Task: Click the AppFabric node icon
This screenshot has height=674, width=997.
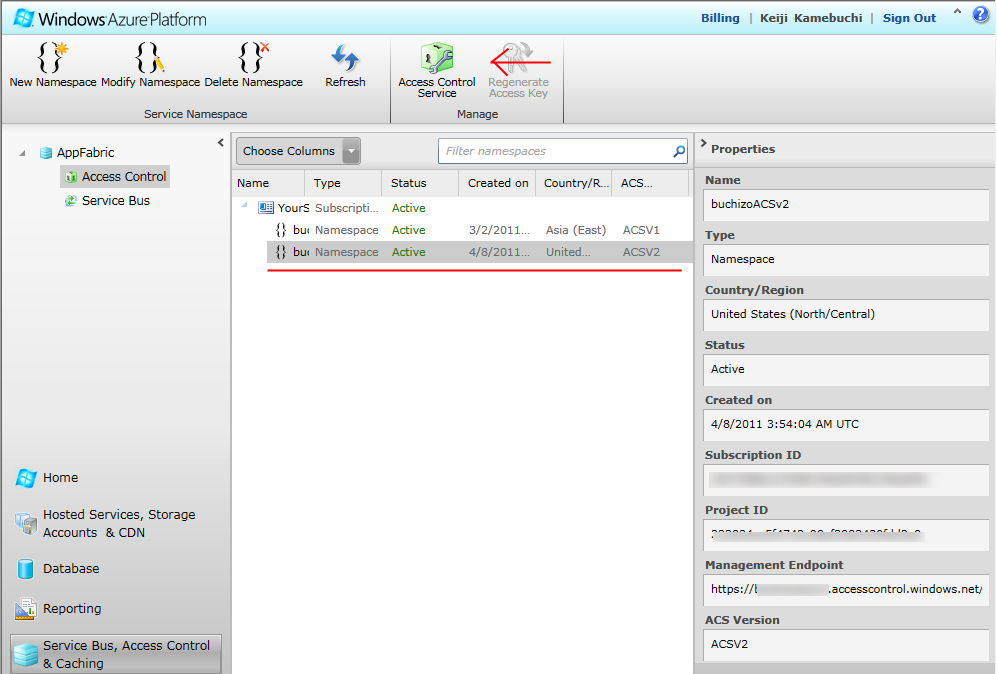Action: pyautogui.click(x=46, y=153)
